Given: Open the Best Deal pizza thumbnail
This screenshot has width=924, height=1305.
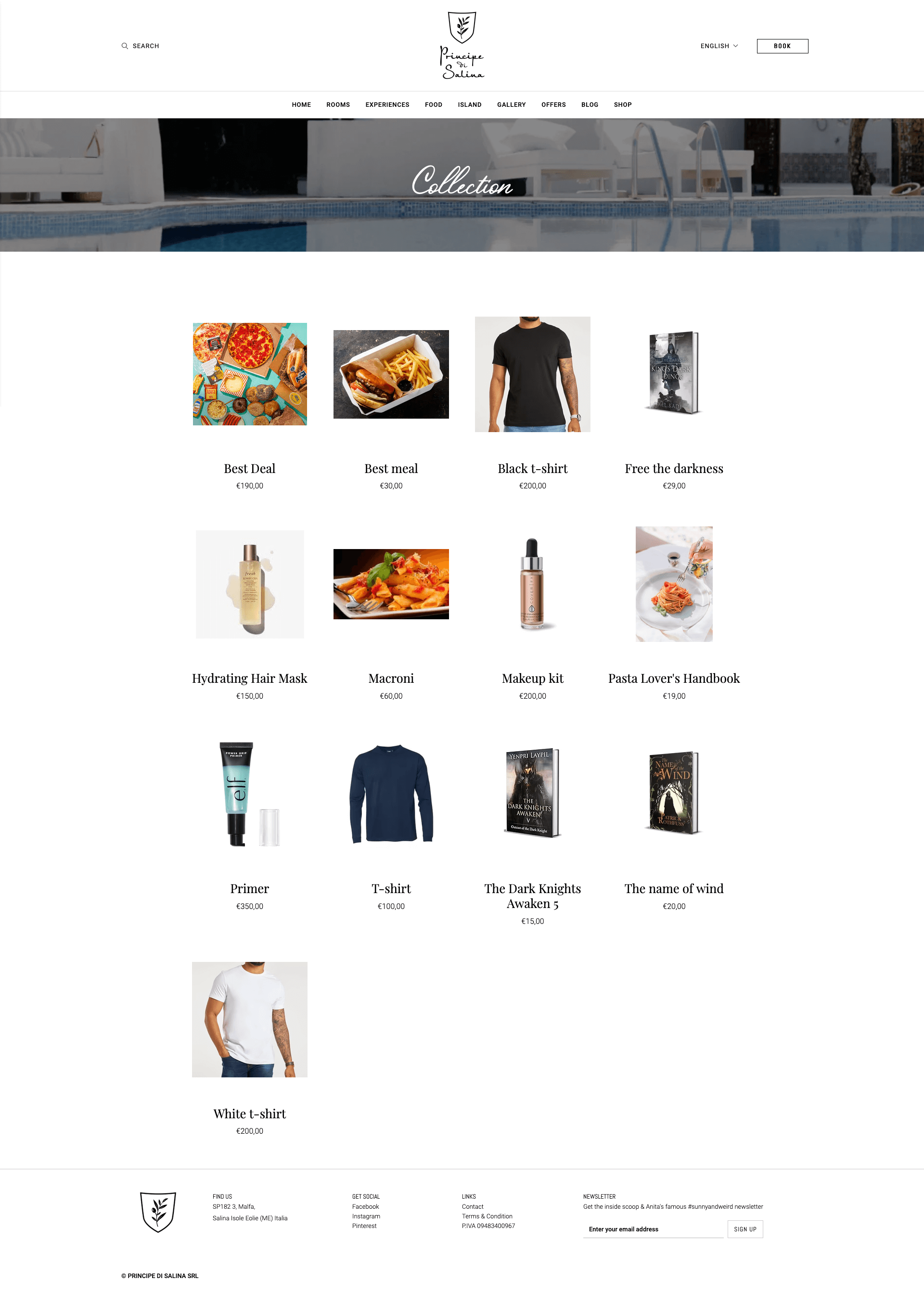Looking at the screenshot, I should coord(250,374).
